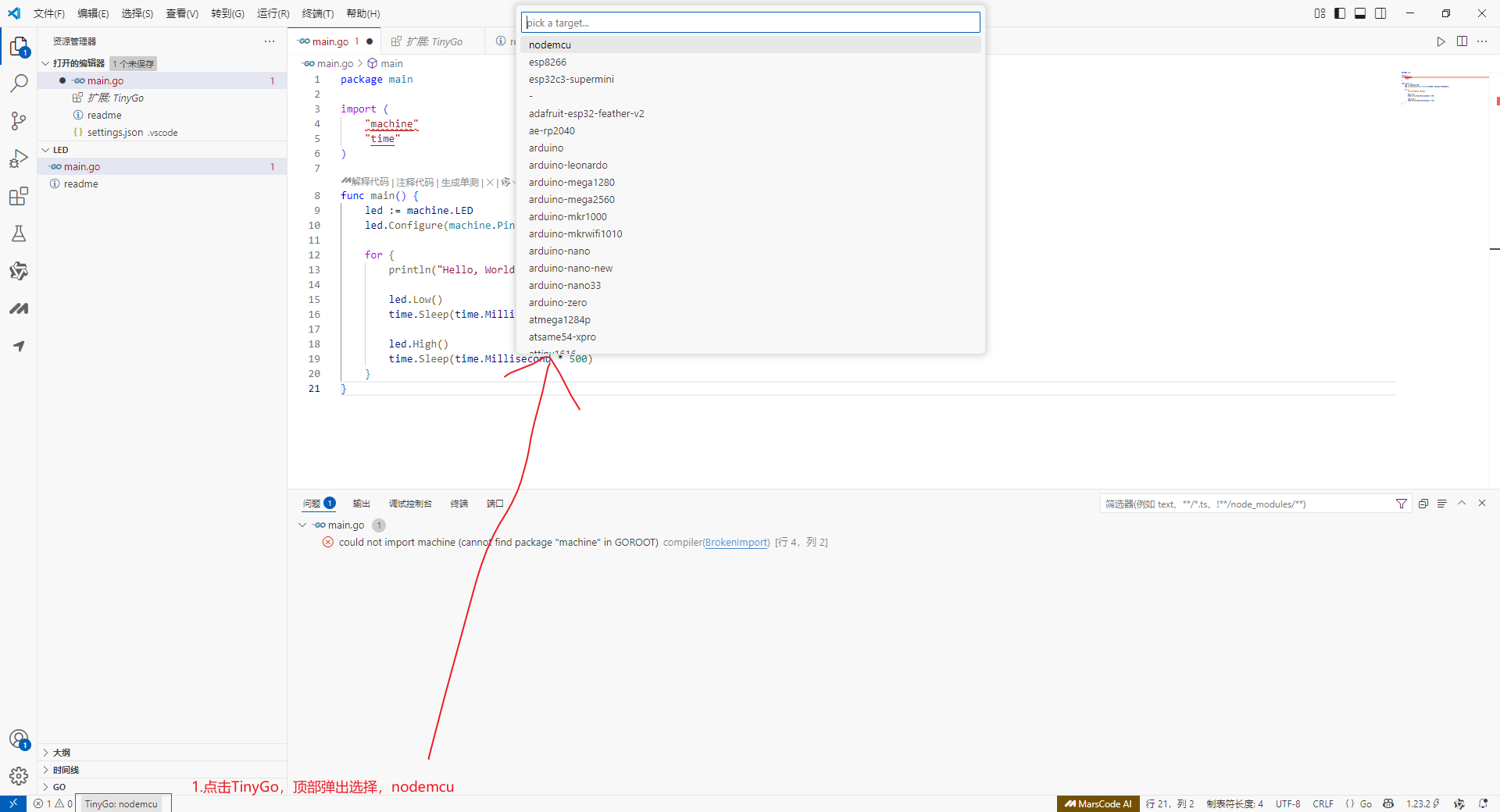1500x812 pixels.
Task: Toggle the secondary sidebar visibility
Action: [1380, 13]
